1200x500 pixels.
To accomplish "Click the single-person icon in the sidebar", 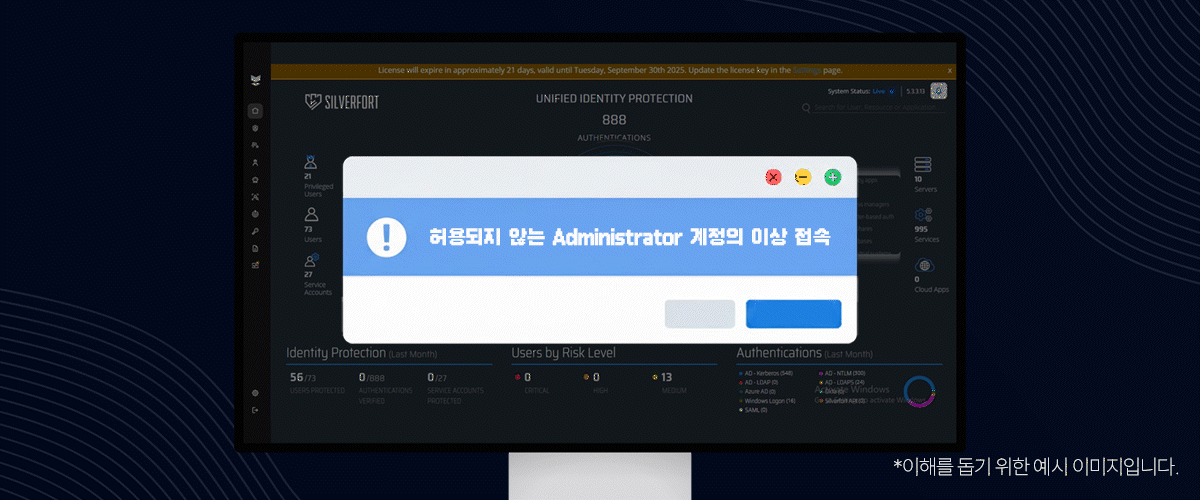I will (x=256, y=162).
